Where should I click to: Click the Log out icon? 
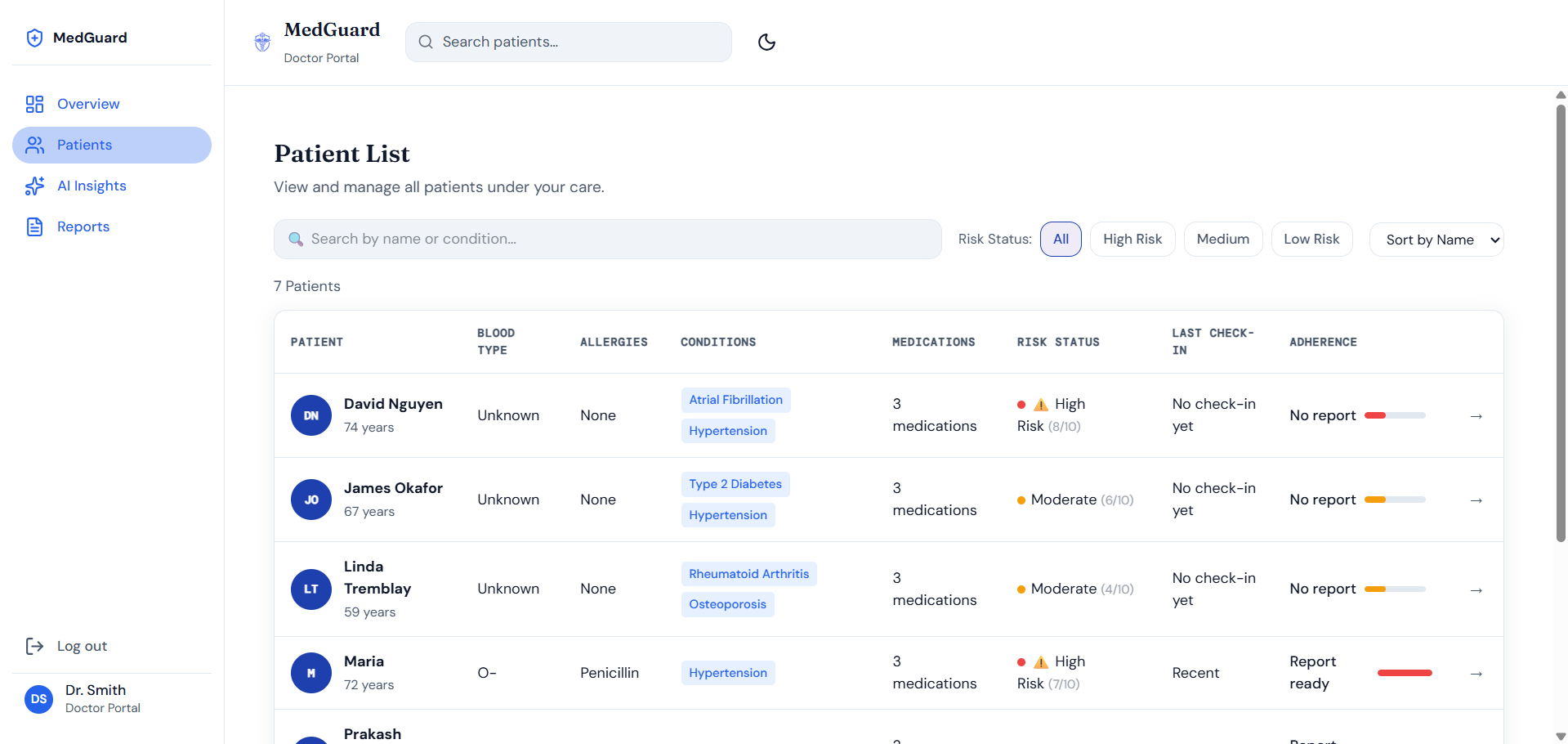pyautogui.click(x=34, y=646)
